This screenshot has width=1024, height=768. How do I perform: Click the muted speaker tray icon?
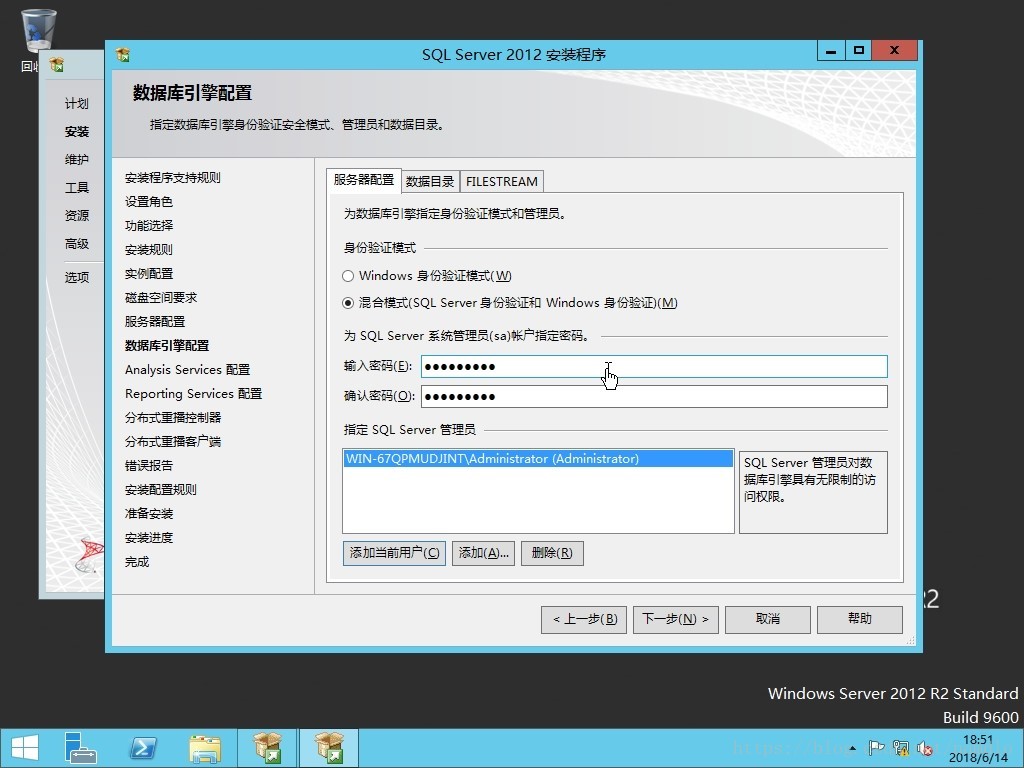[x=925, y=748]
